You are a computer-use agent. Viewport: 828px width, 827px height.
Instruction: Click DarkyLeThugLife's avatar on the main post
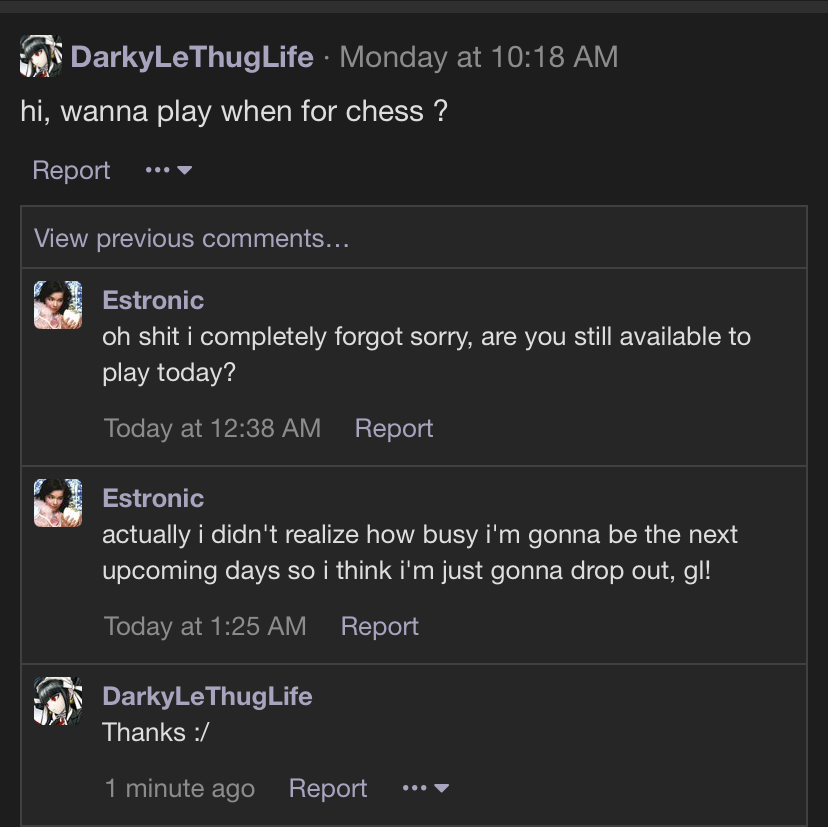point(41,57)
